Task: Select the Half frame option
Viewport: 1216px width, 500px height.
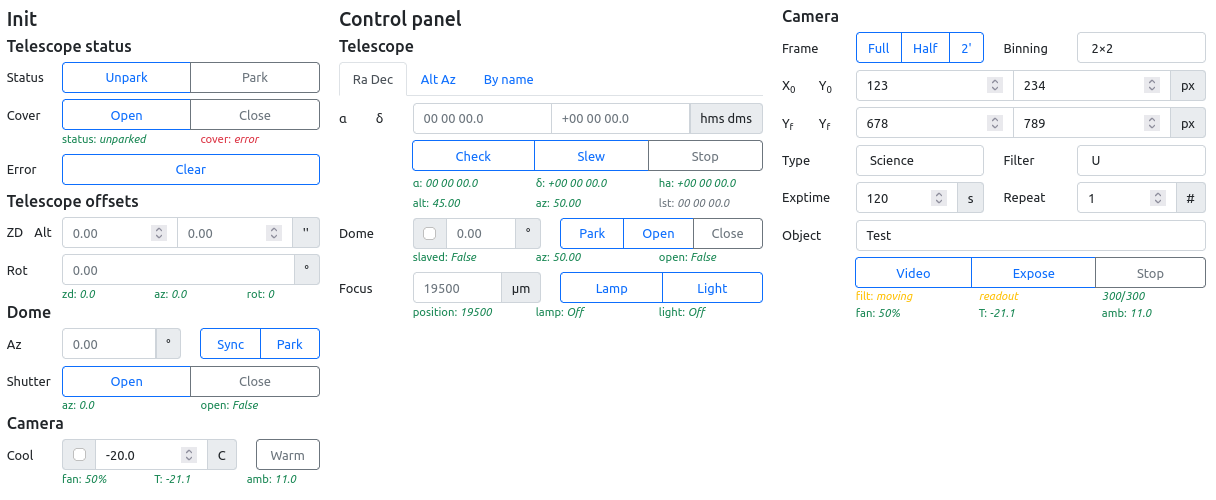Action: (925, 48)
